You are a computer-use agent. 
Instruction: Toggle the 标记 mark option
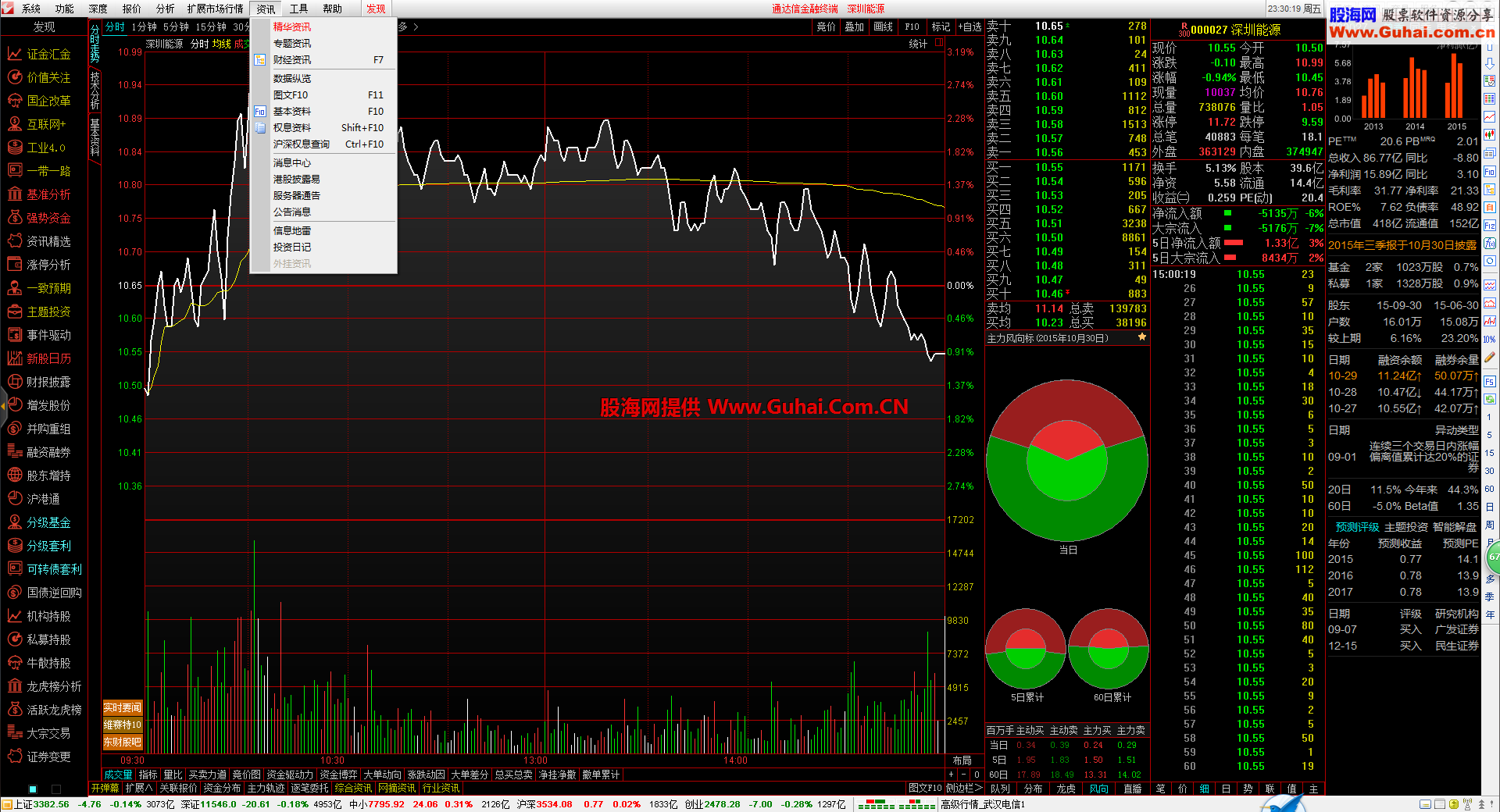[941, 27]
